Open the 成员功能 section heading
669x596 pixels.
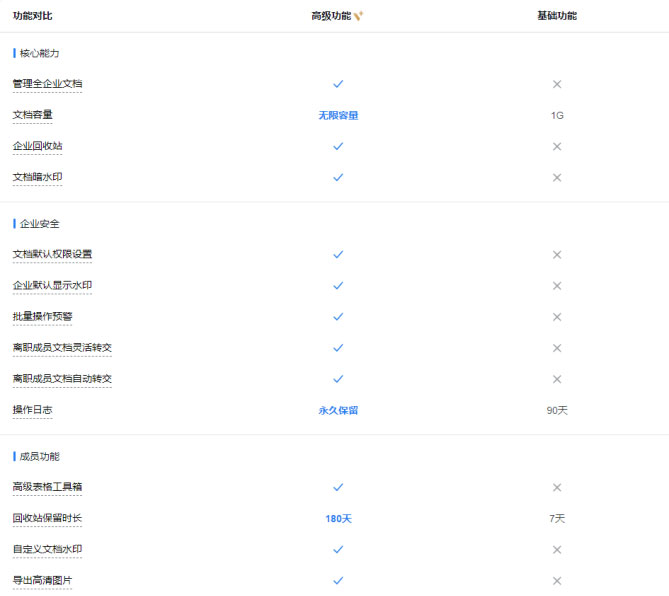tap(40, 456)
